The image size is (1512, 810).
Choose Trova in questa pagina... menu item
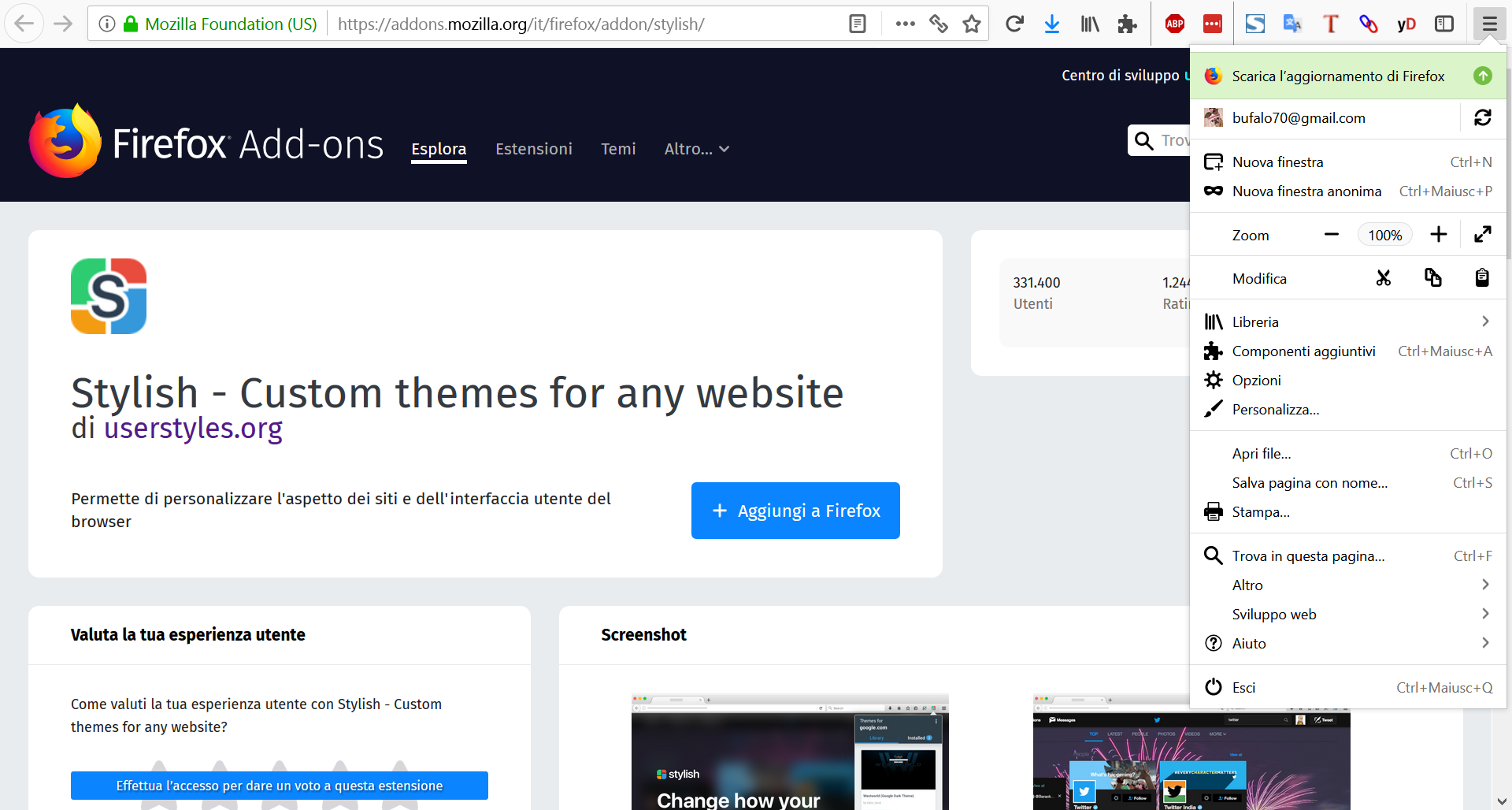pos(1348,555)
